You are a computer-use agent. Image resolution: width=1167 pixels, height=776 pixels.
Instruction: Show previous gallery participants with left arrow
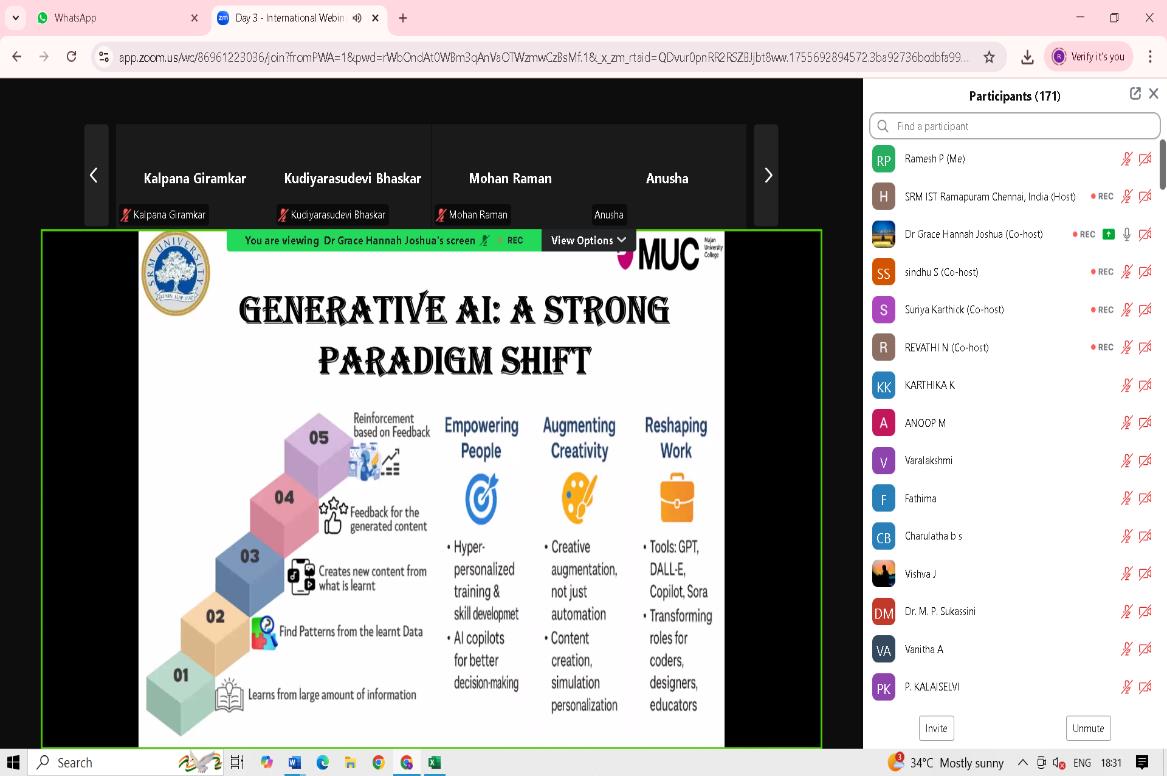click(95, 176)
